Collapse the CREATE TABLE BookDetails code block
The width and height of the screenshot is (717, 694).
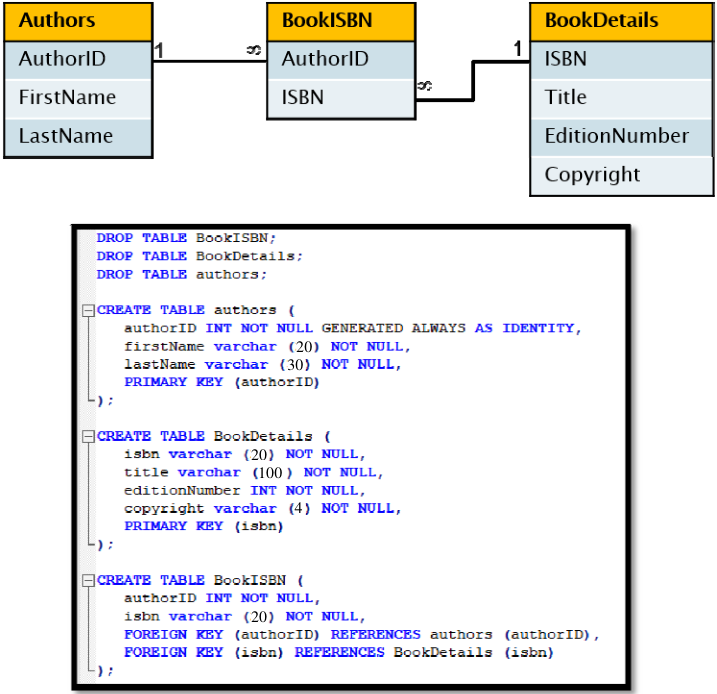[x=88, y=437]
